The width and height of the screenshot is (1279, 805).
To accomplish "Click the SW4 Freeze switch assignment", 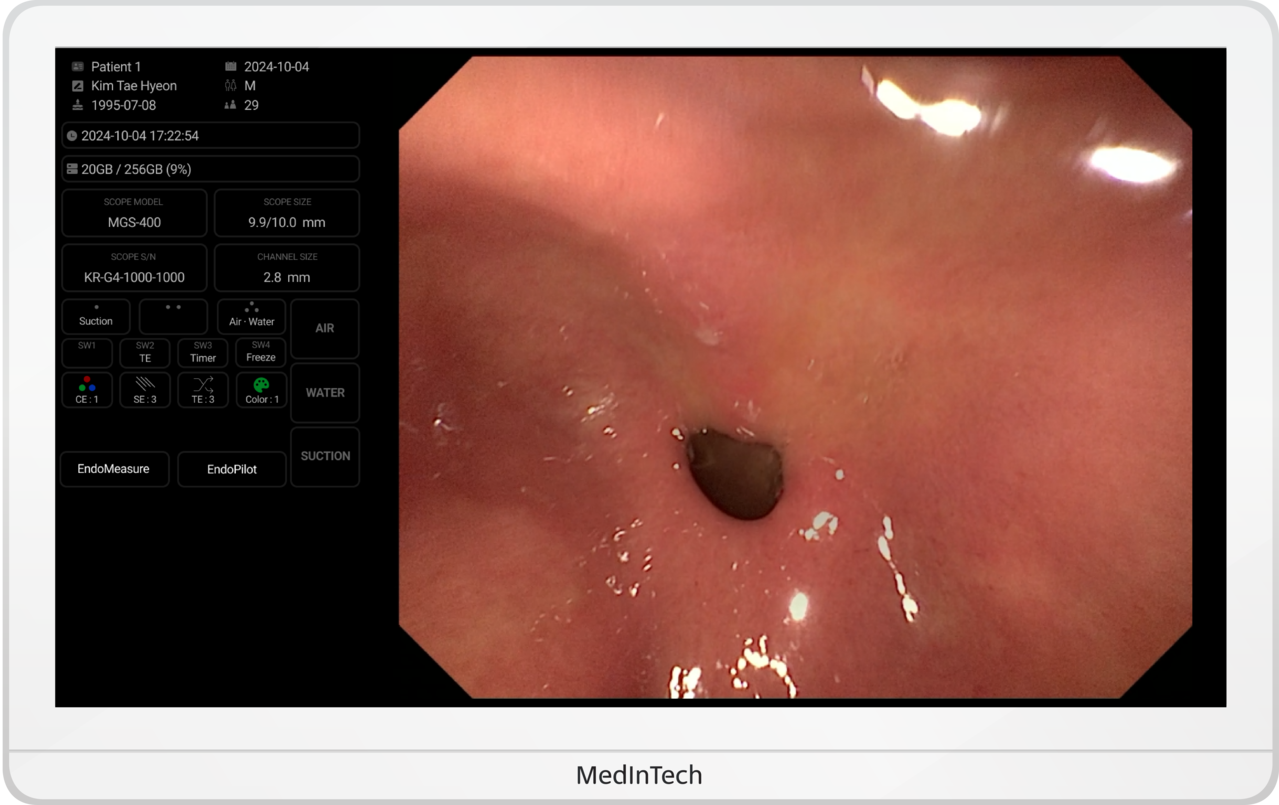I will coord(261,353).
